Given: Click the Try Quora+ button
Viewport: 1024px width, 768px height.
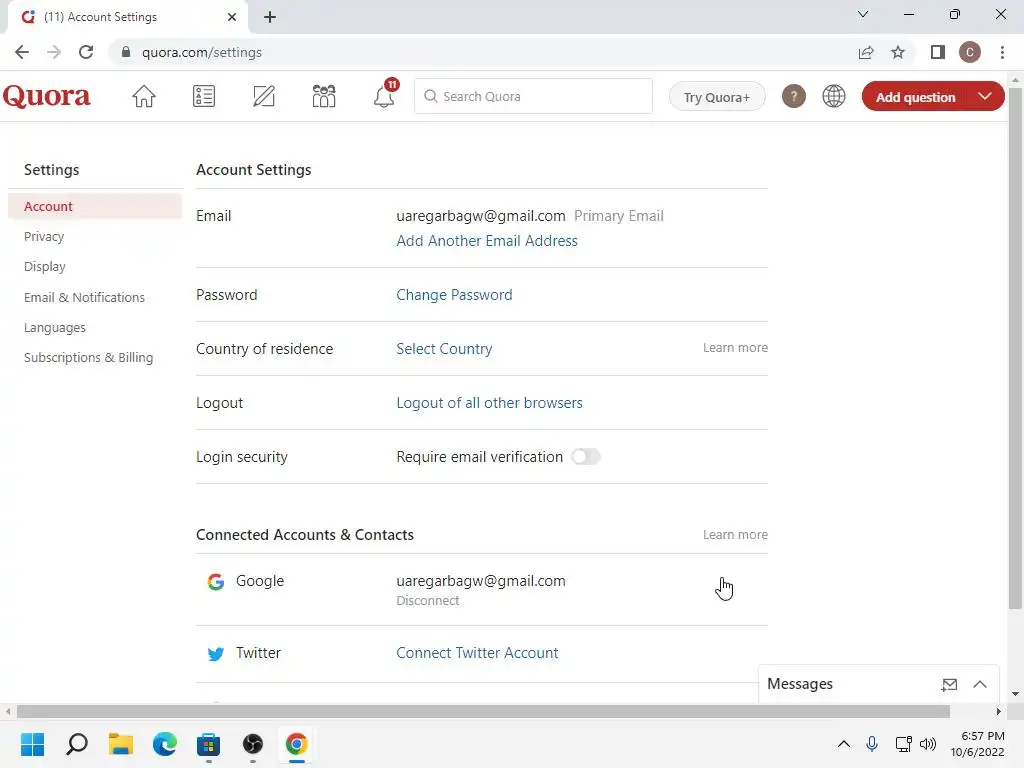Looking at the screenshot, I should pos(716,97).
